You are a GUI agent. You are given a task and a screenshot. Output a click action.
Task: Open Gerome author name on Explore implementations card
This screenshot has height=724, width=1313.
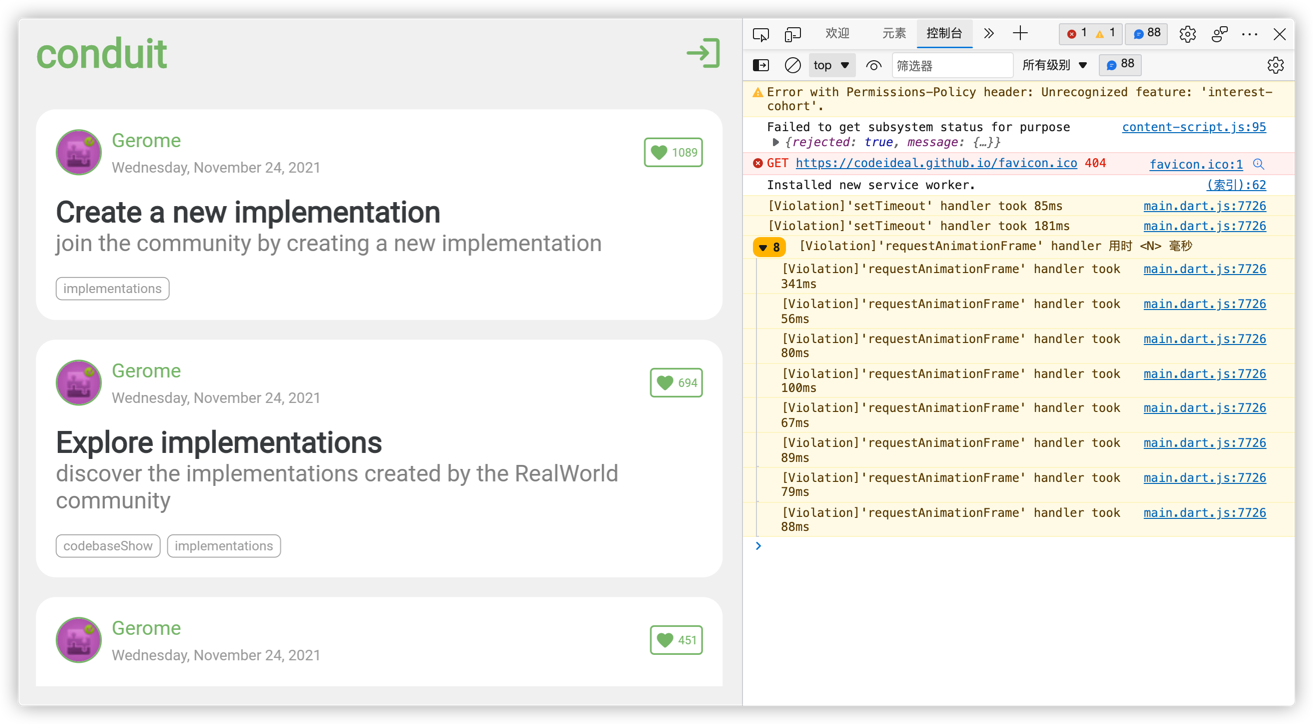coord(146,371)
